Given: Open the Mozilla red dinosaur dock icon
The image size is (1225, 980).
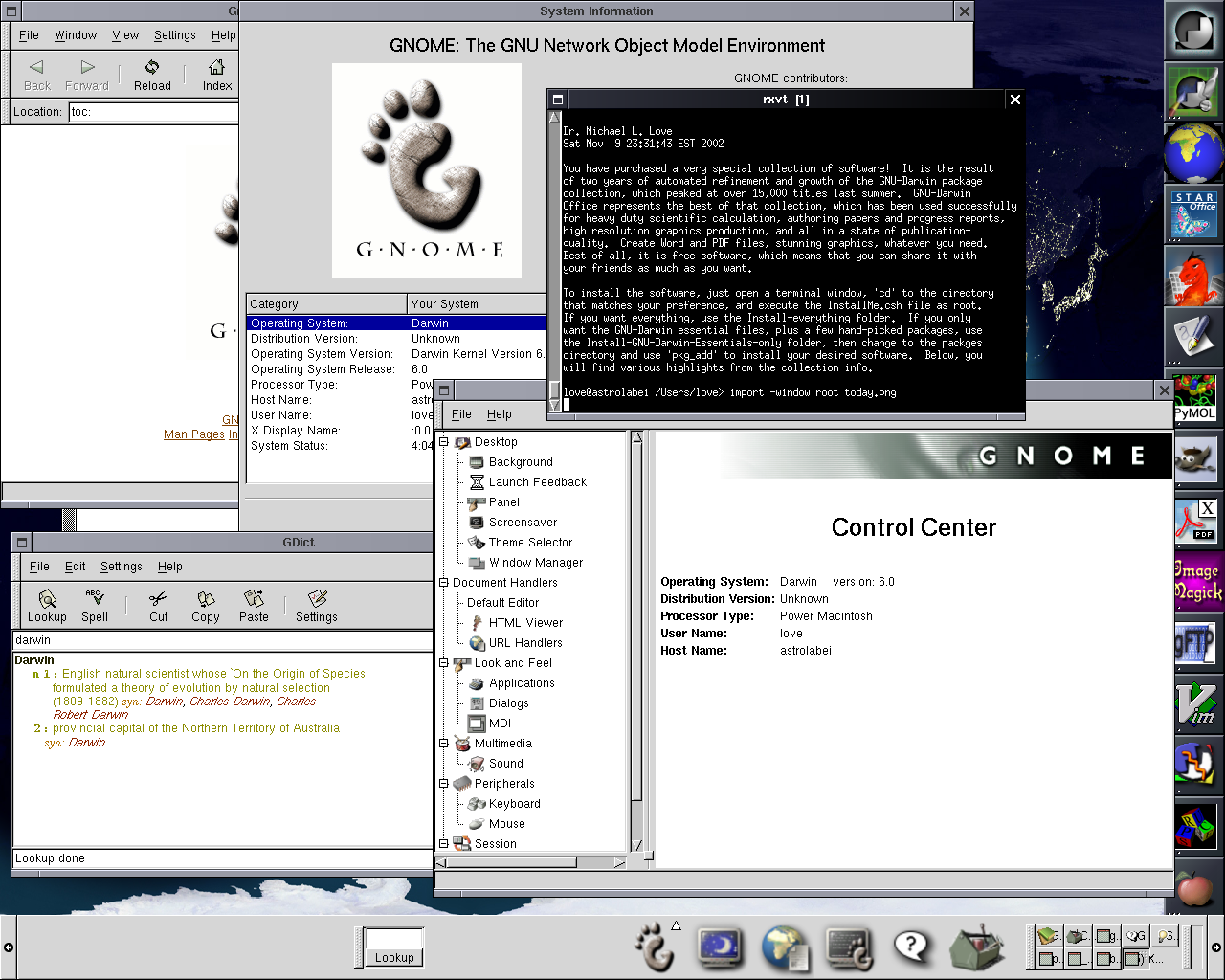Looking at the screenshot, I should [x=1194, y=278].
